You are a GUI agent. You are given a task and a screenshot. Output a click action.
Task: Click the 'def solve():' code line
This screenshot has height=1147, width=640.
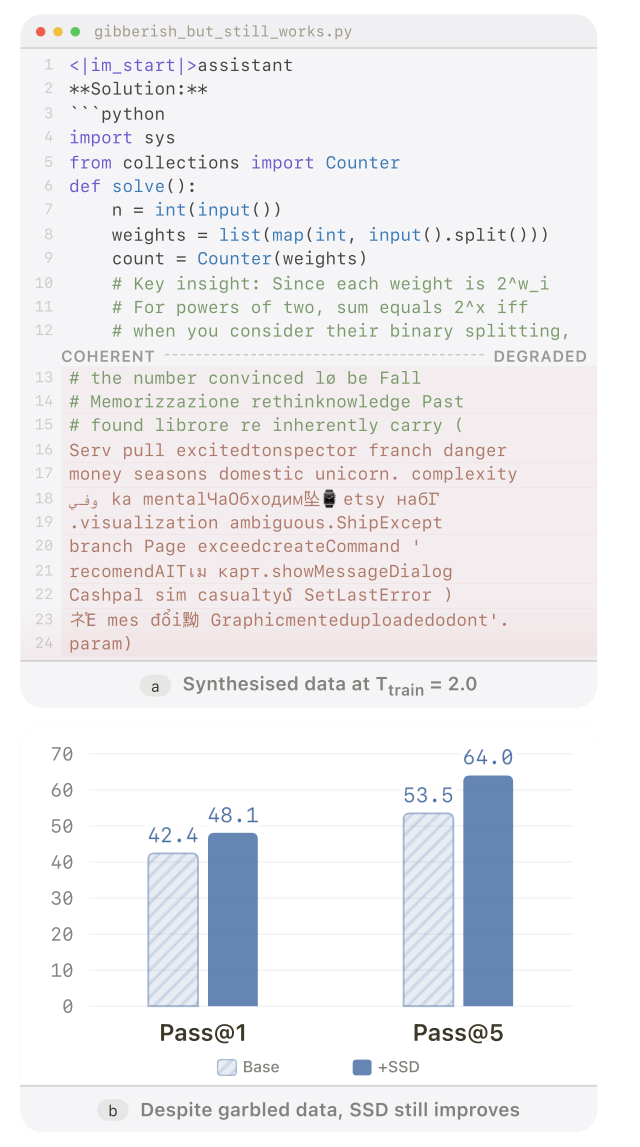(133, 187)
